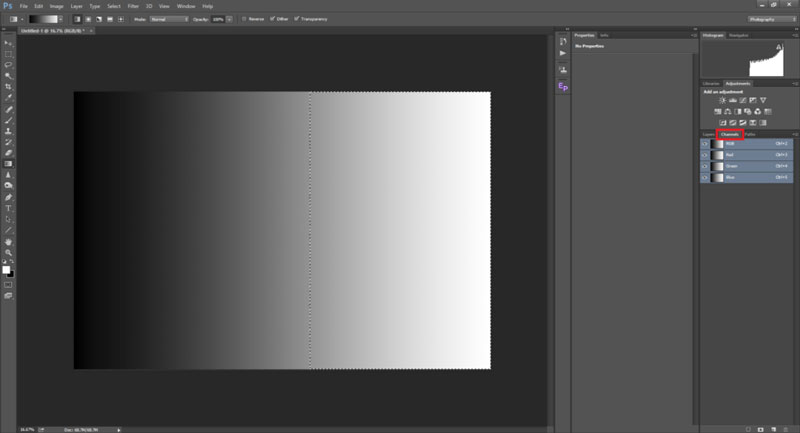Open the Extension panel EP icon
This screenshot has width=800, height=433.
tap(563, 87)
